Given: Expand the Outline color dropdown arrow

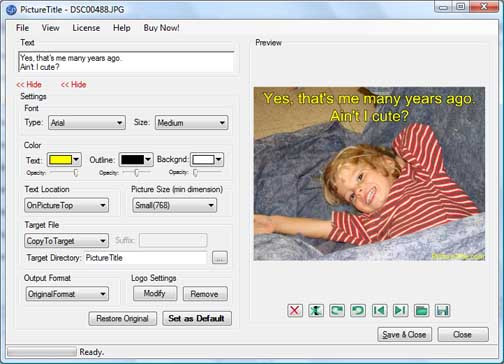Looking at the screenshot, I should click(148, 160).
